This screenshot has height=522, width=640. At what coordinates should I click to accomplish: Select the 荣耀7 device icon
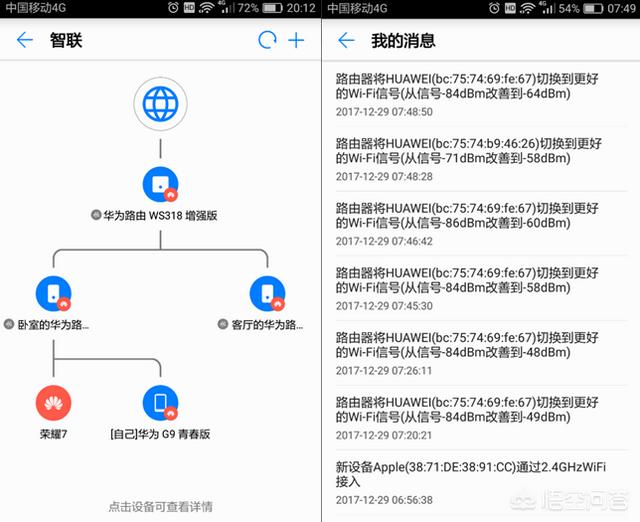[53, 403]
